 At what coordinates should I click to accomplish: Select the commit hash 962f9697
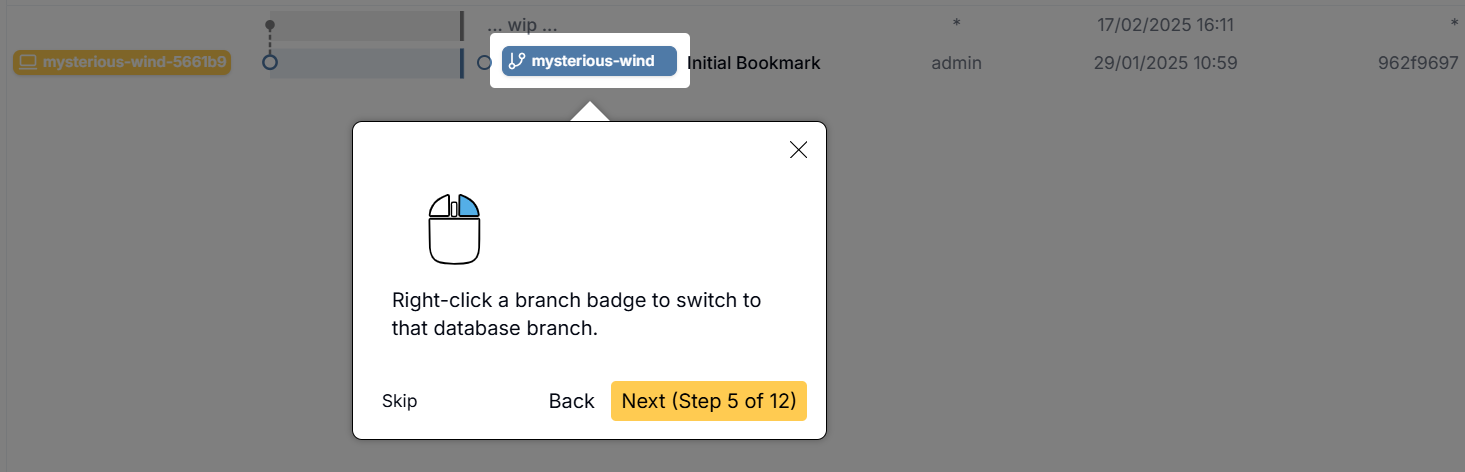click(x=1417, y=63)
